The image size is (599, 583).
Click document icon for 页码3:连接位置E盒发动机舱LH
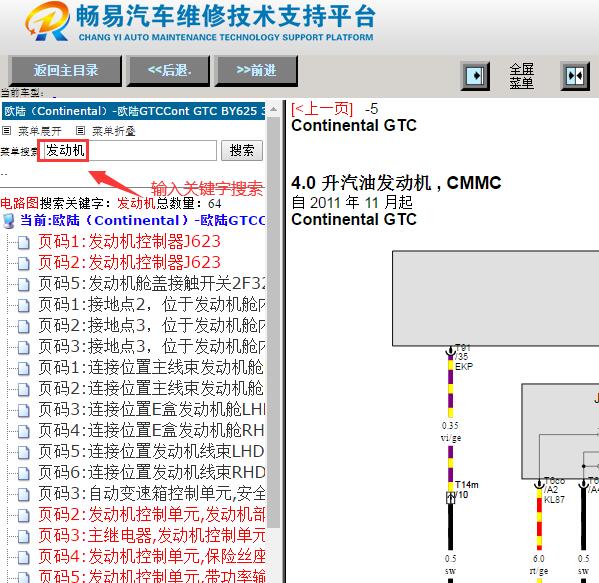[x=24, y=411]
